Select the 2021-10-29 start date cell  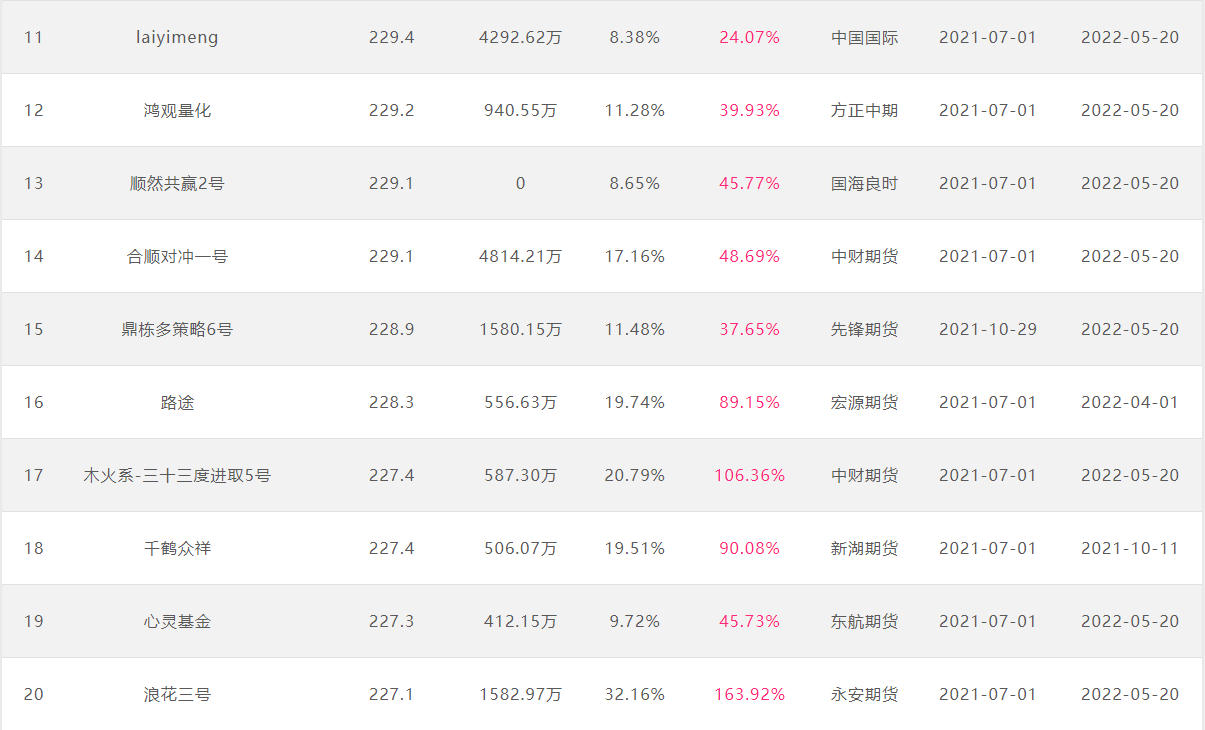[988, 330]
